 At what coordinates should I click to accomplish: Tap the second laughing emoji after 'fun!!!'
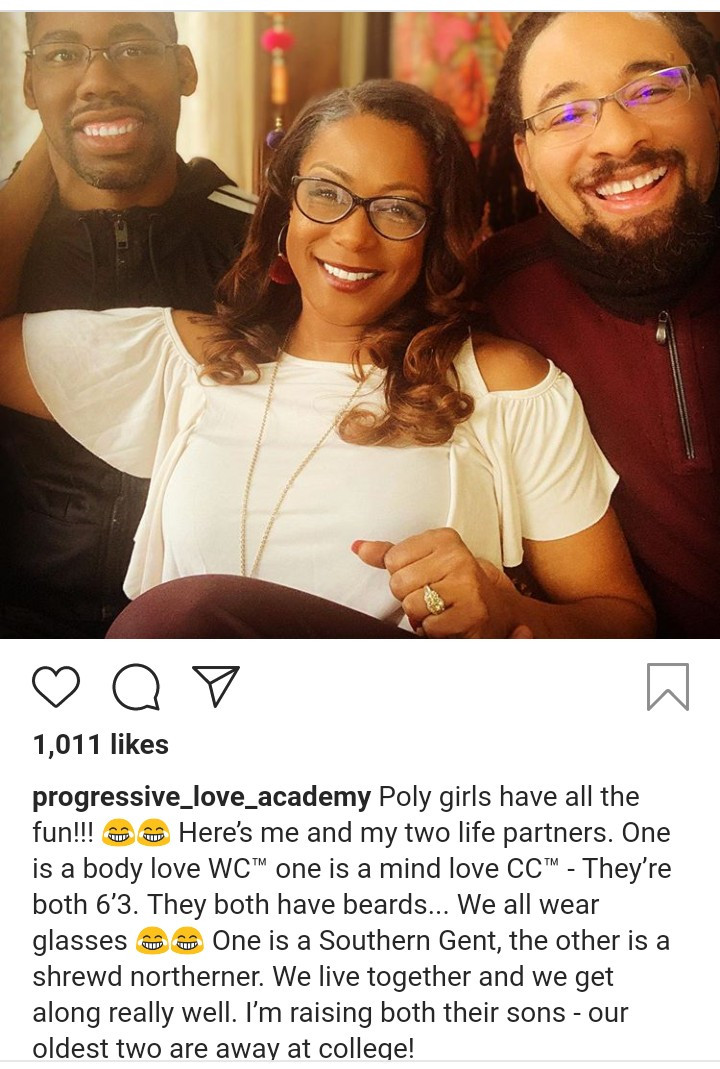153,833
